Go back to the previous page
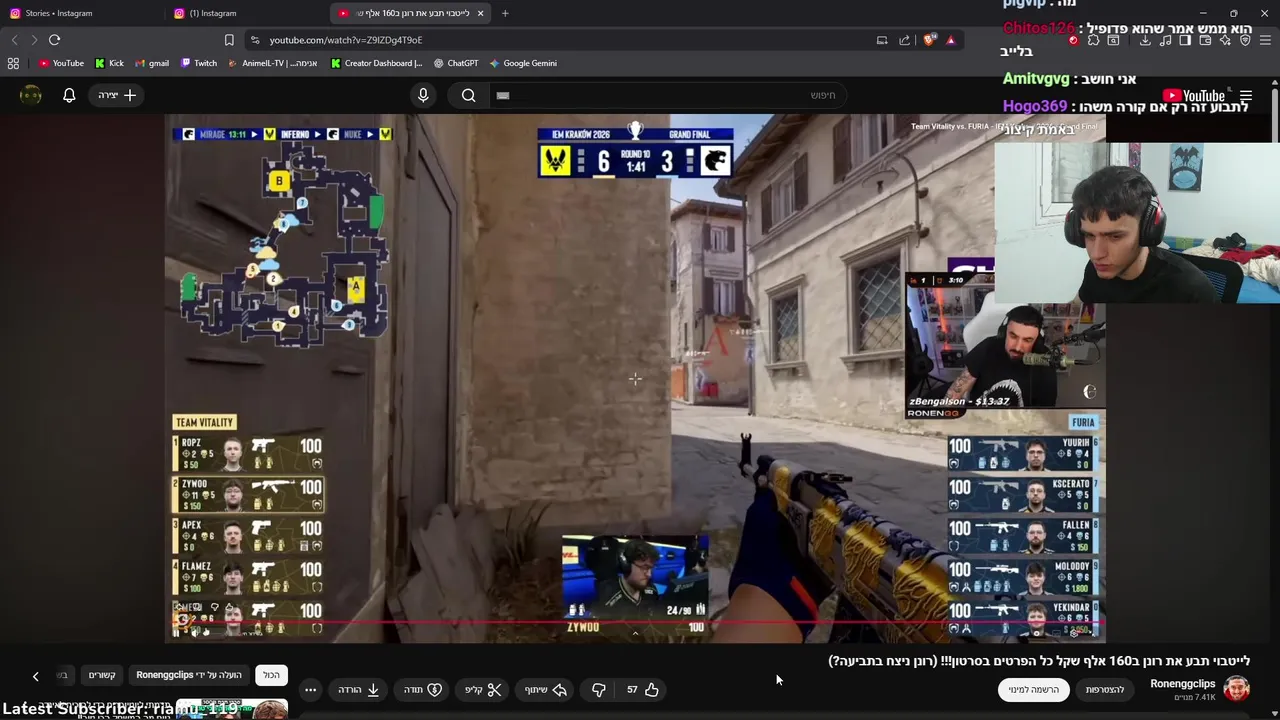The height and width of the screenshot is (720, 1280). (x=14, y=40)
